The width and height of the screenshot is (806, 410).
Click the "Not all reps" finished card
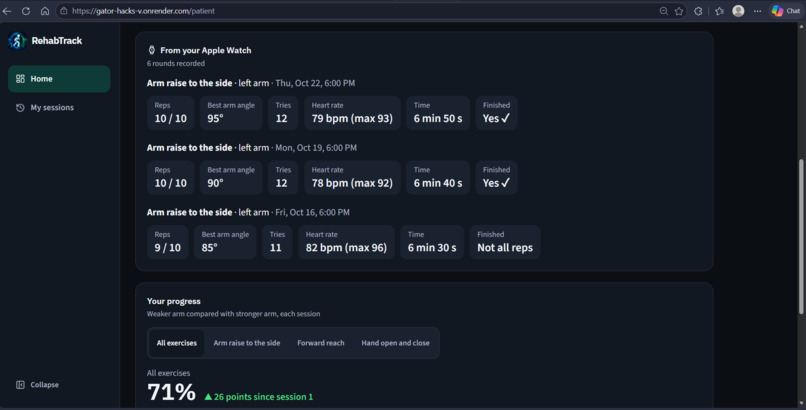pos(505,242)
